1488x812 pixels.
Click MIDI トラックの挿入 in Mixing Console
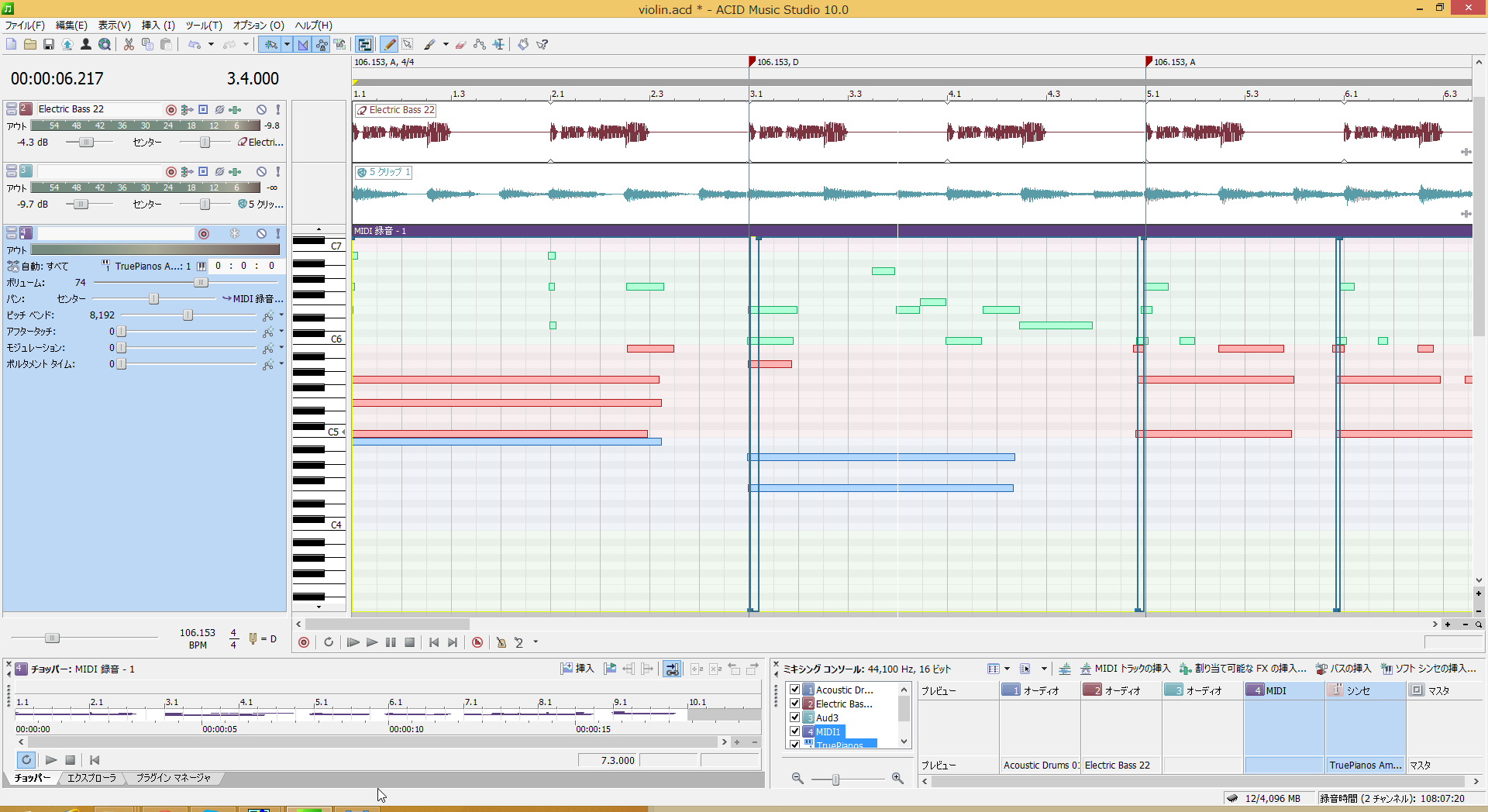click(1125, 669)
